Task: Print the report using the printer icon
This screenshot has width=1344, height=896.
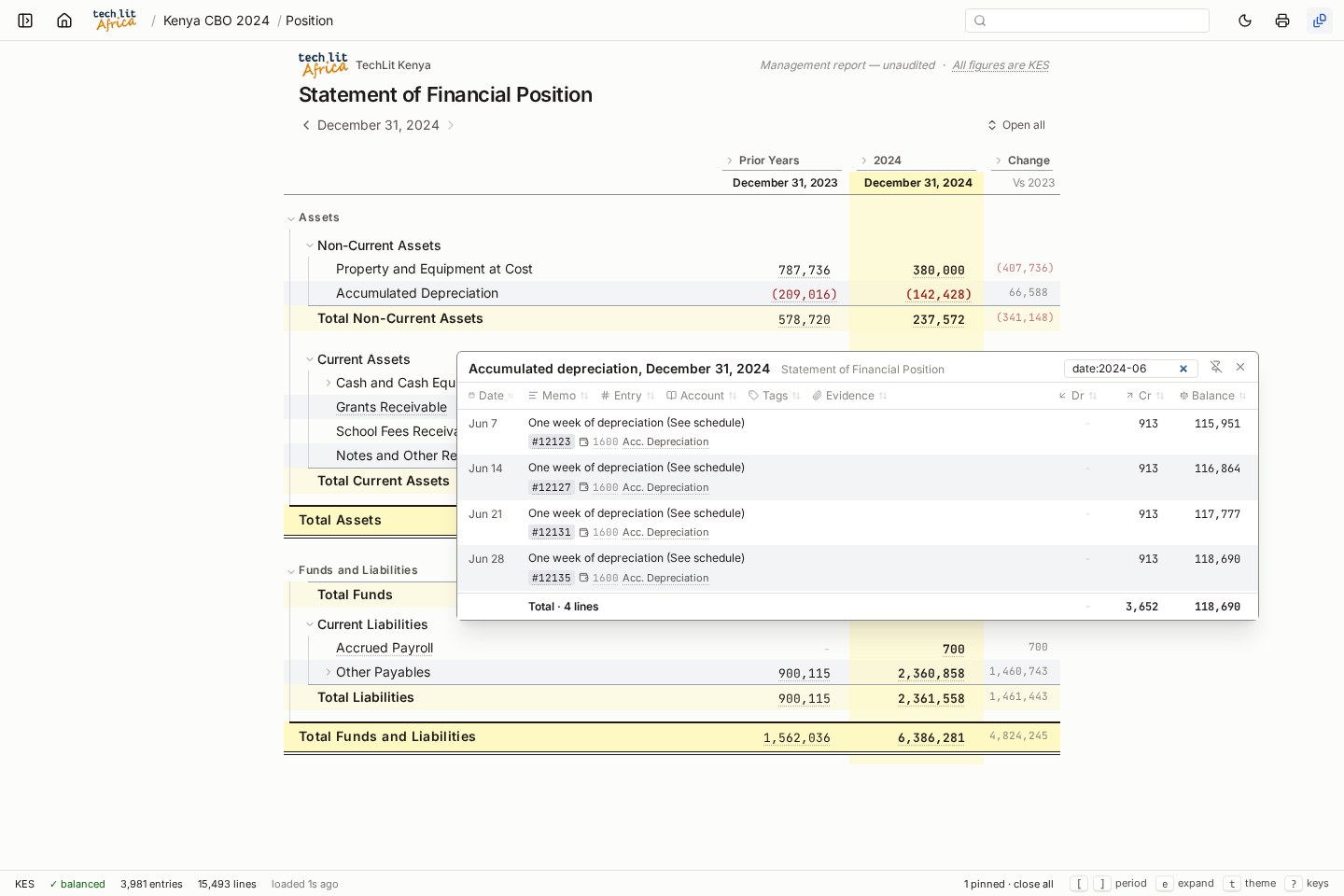Action: [x=1282, y=21]
